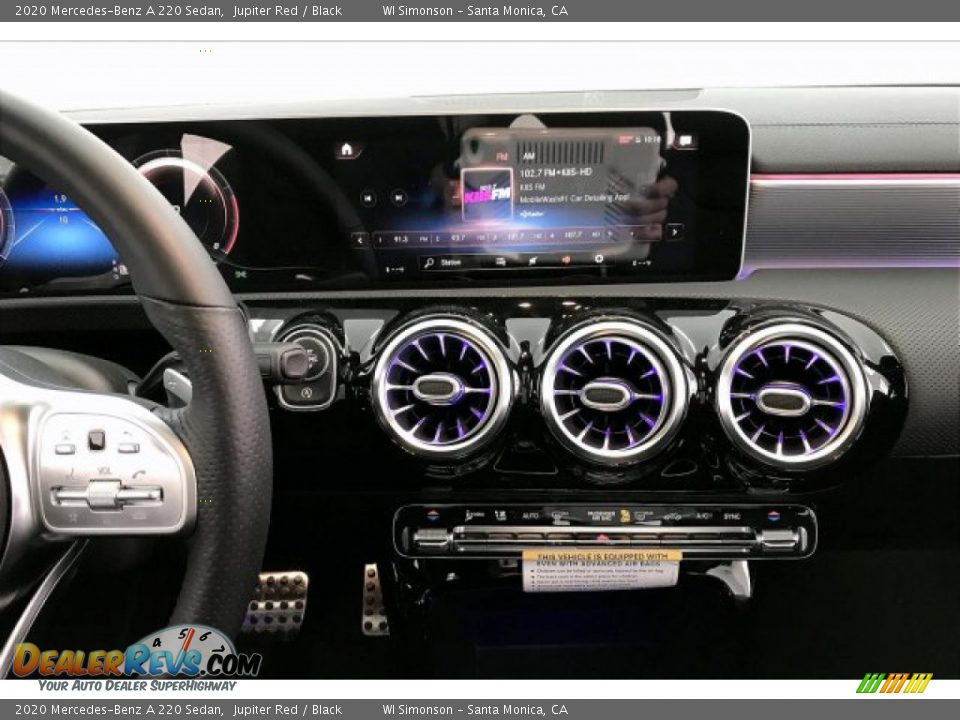Screen dimensions: 960x720
Task: Tap the previous station button on the screen
Action: [368, 198]
